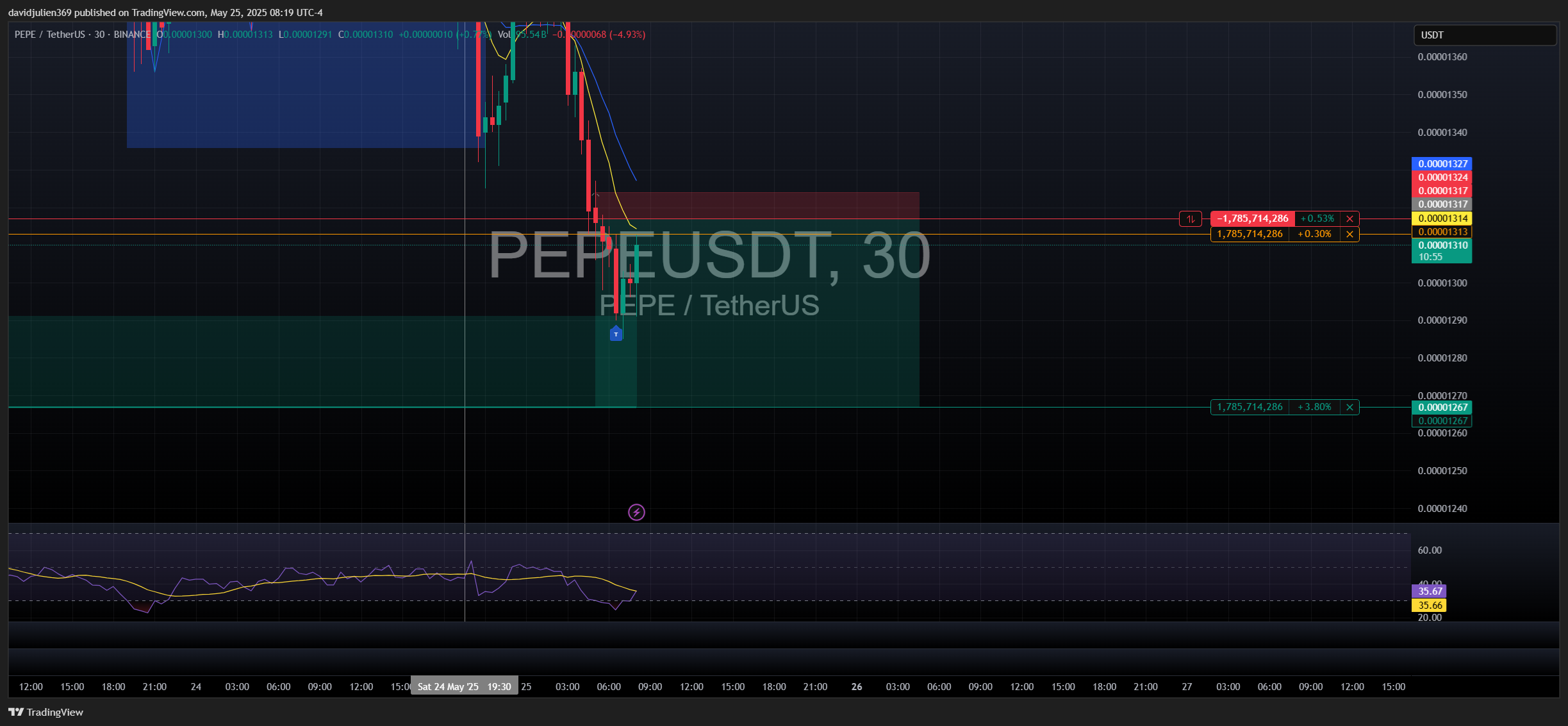The width and height of the screenshot is (1568, 726).
Task: Click the close value C0.00001310 in the legend
Action: [365, 35]
